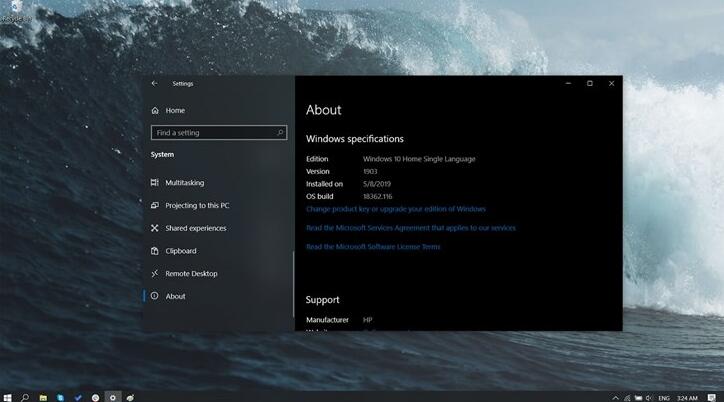Viewport: 724px width, 402px height.
Task: Click the Clipboard icon in sidebar
Action: pyautogui.click(x=155, y=251)
